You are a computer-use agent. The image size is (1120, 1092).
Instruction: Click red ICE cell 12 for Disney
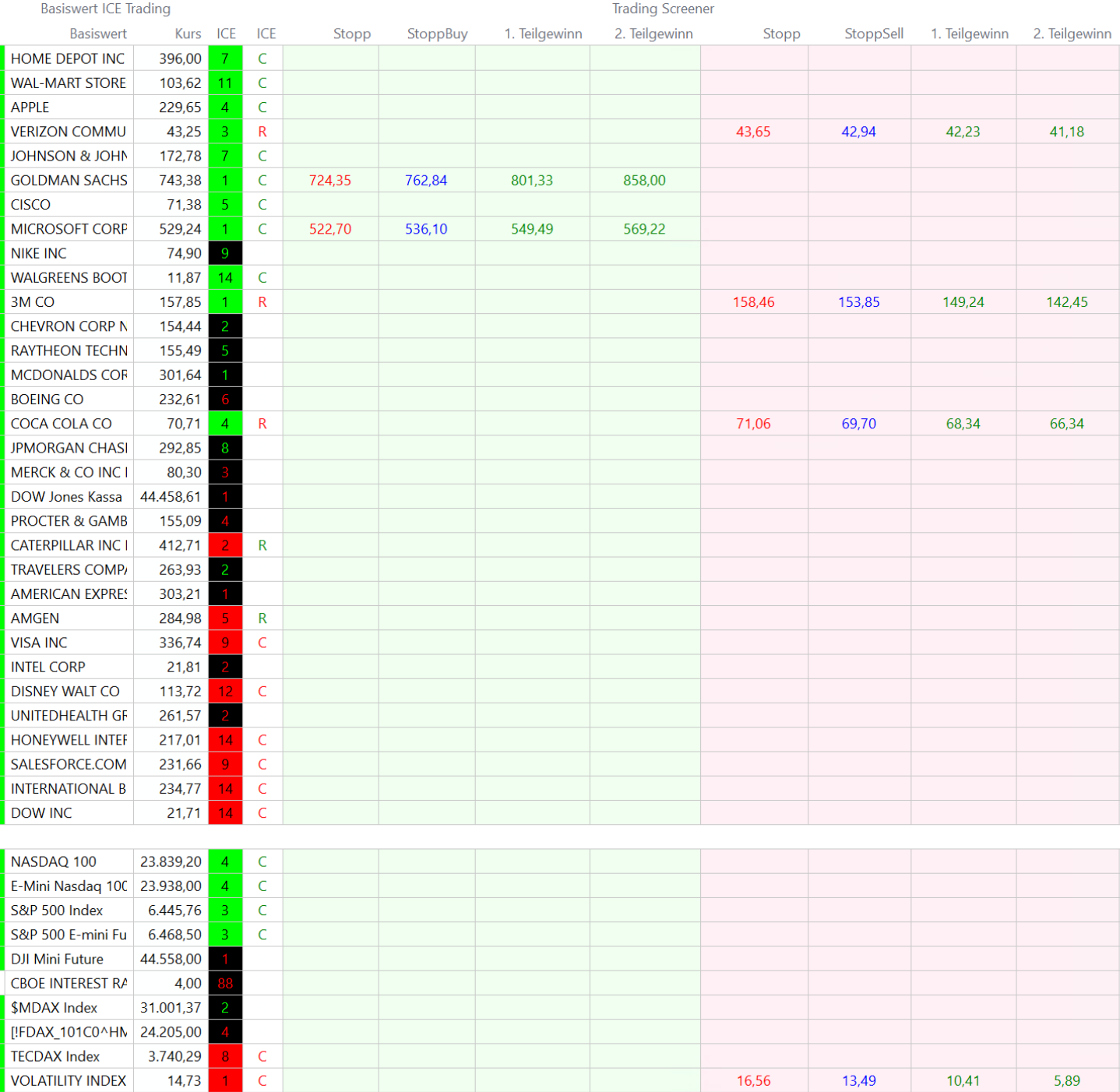click(x=225, y=691)
